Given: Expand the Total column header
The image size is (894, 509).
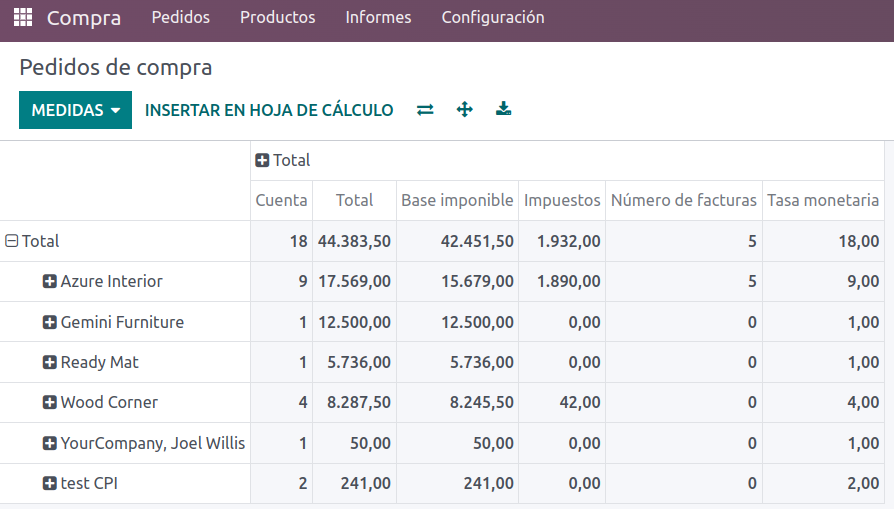Looking at the screenshot, I should click(283, 160).
